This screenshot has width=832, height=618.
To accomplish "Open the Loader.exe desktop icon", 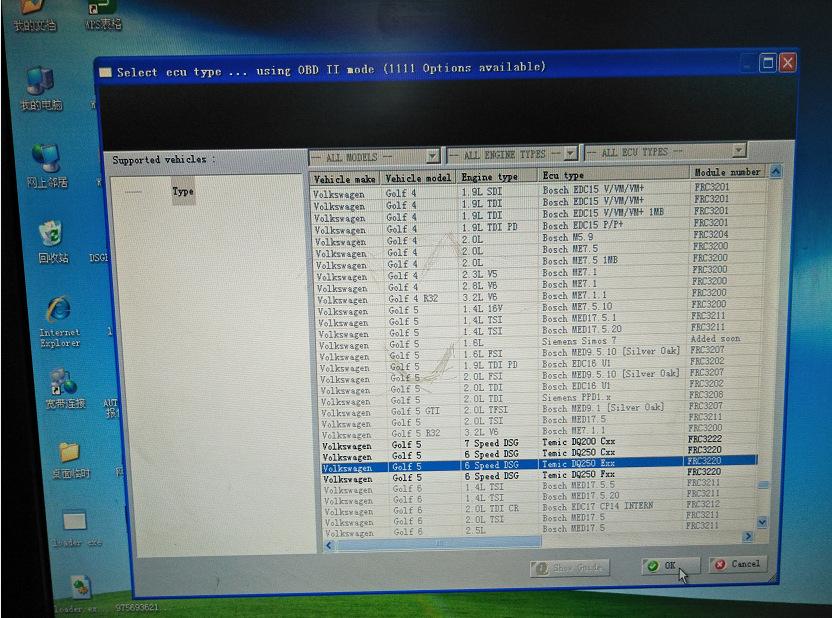I will coord(79,588).
